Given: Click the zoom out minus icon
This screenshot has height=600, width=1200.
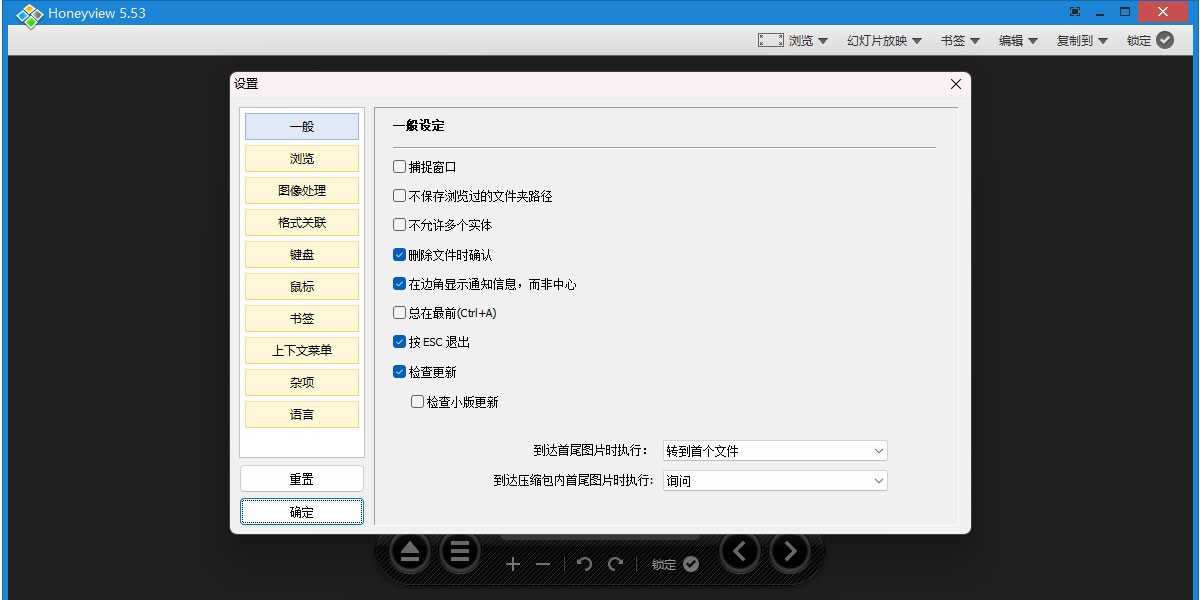Looking at the screenshot, I should click(x=543, y=564).
